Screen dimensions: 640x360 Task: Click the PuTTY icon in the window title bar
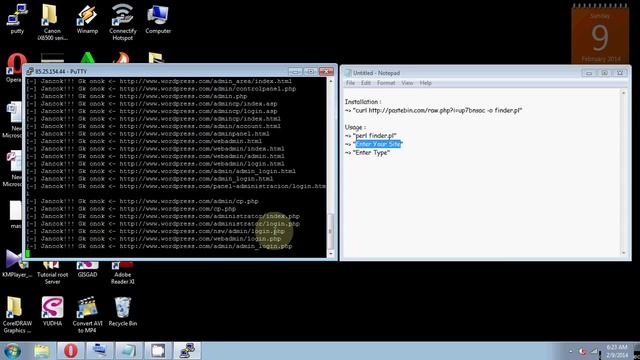tap(29, 71)
